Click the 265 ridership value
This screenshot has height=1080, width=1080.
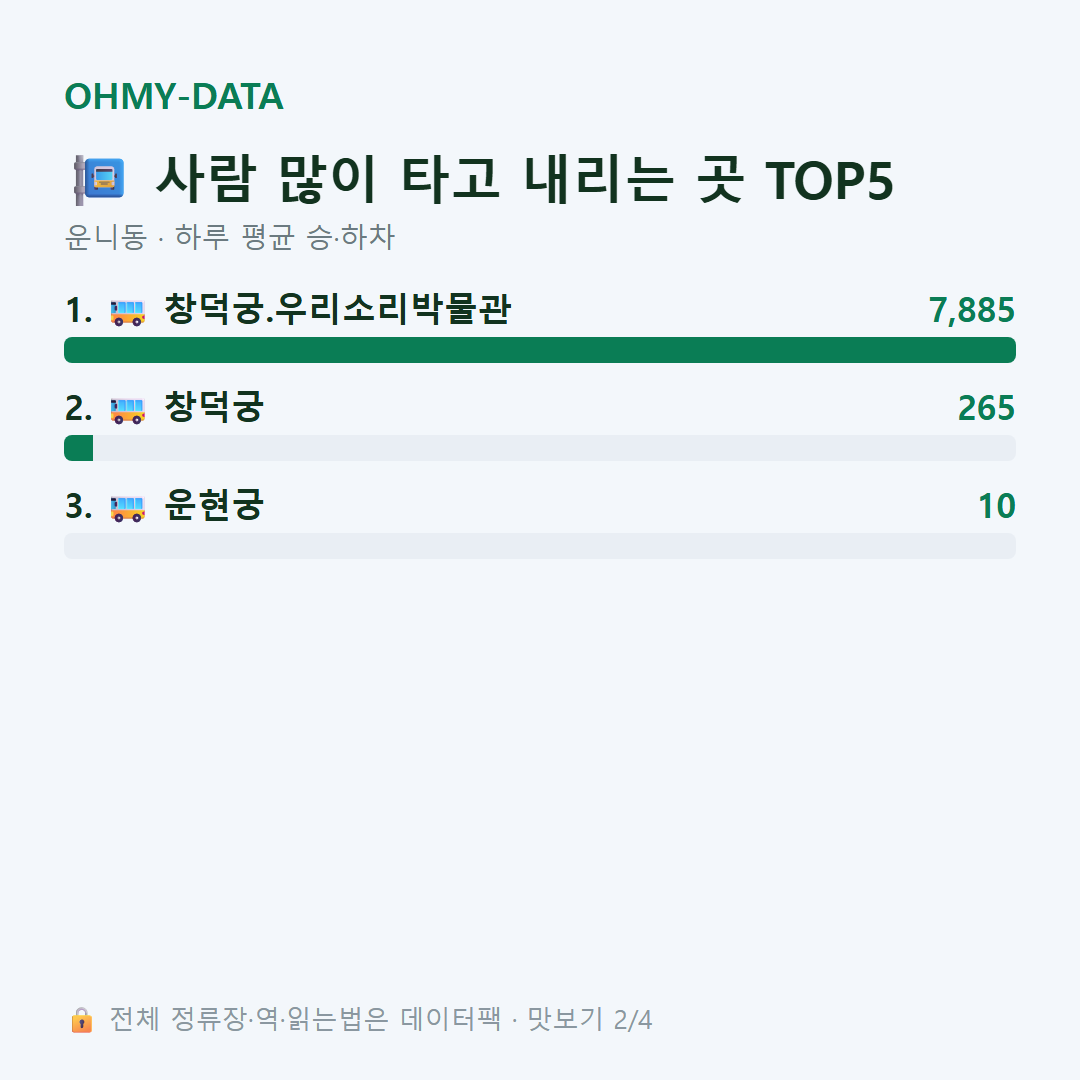click(x=986, y=408)
